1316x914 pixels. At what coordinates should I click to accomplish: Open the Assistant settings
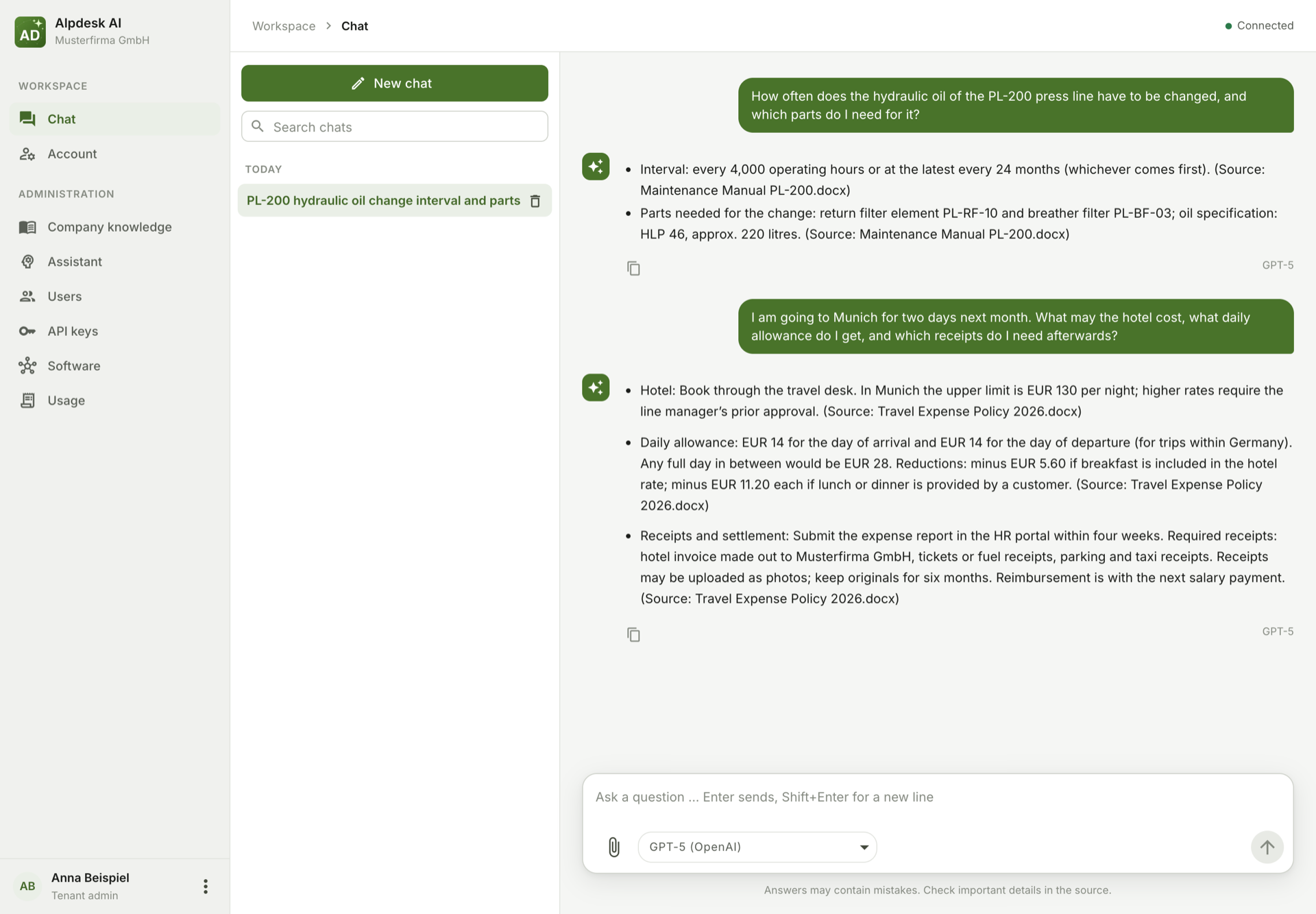[x=114, y=262]
